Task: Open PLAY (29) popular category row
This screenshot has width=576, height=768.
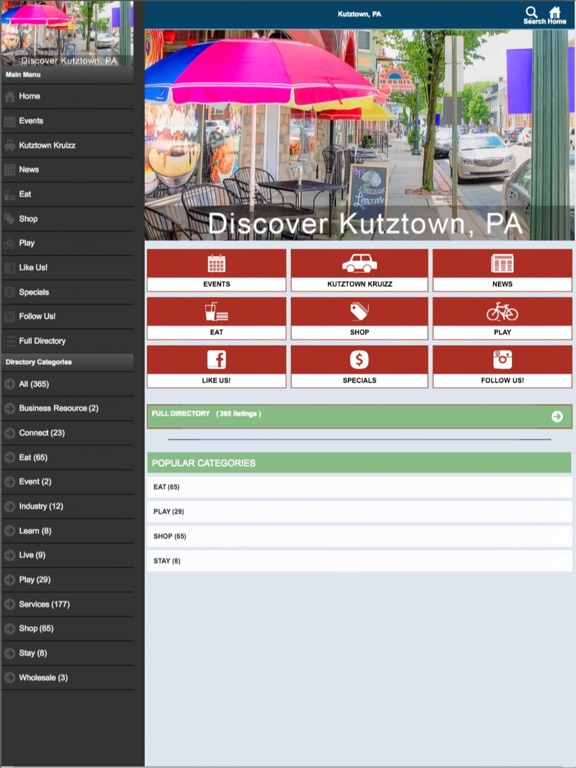Action: point(360,512)
